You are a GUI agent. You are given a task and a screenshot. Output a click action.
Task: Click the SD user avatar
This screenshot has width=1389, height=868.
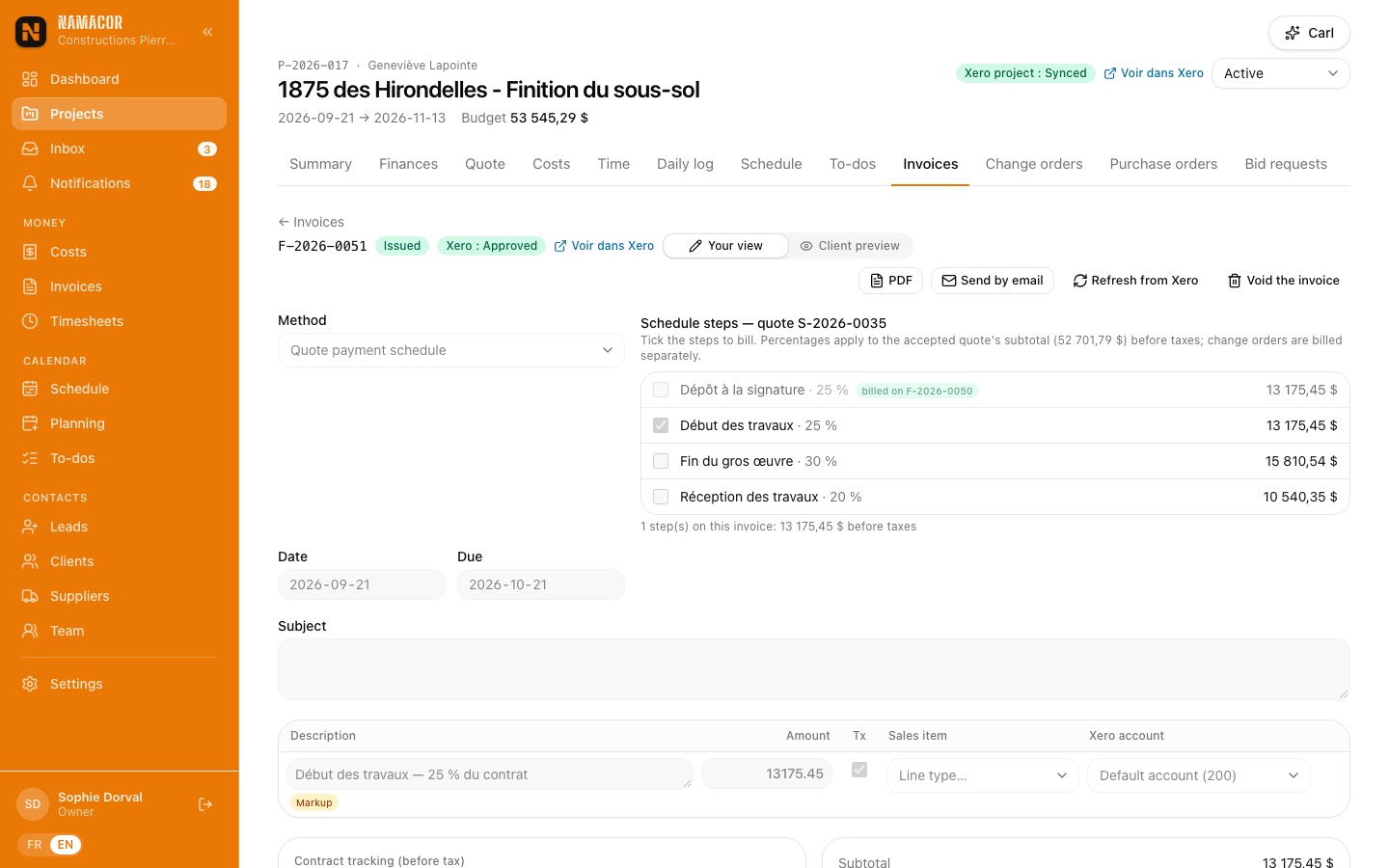pyautogui.click(x=33, y=804)
